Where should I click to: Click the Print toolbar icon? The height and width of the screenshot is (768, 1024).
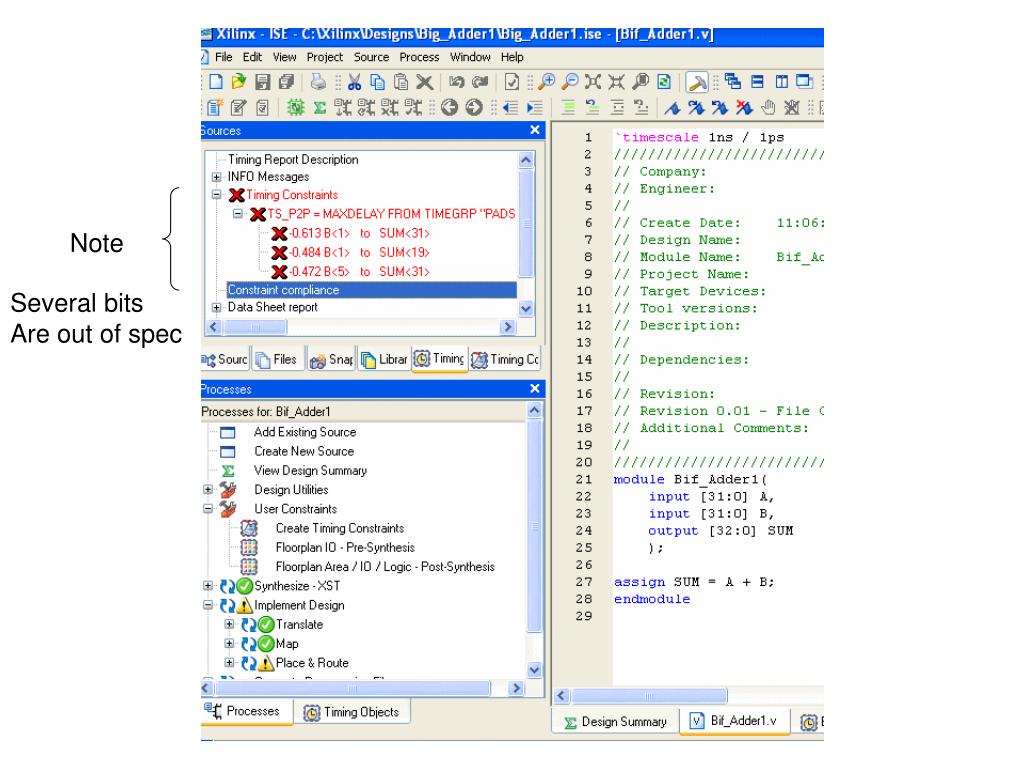[318, 82]
